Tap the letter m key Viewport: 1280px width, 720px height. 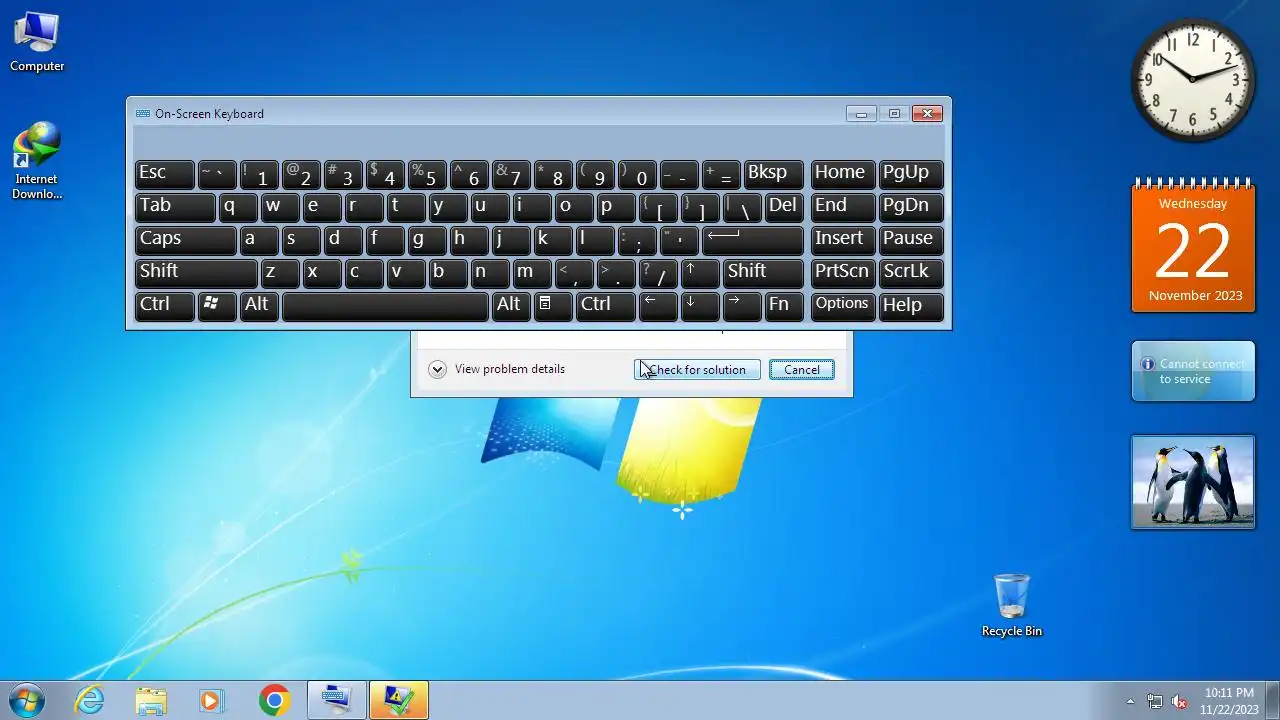(x=532, y=272)
